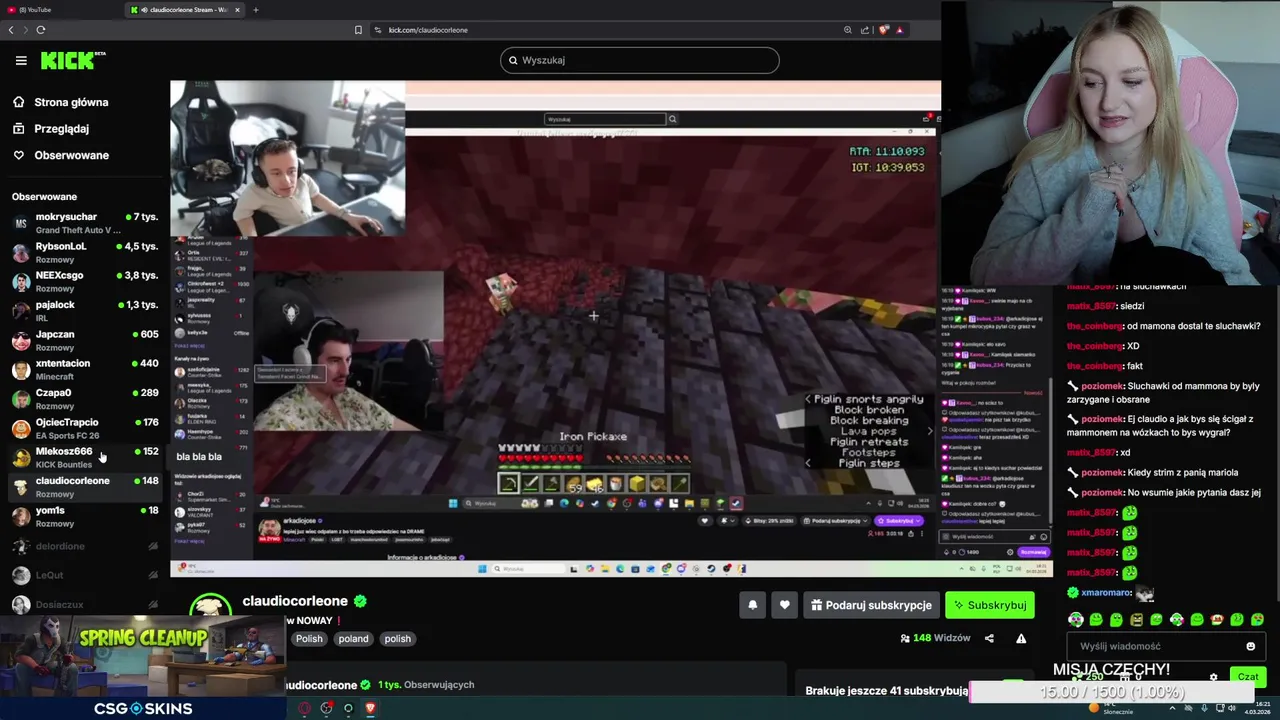Click the bookmark icon in address bar
The height and width of the screenshot is (720, 1280).
(x=358, y=30)
